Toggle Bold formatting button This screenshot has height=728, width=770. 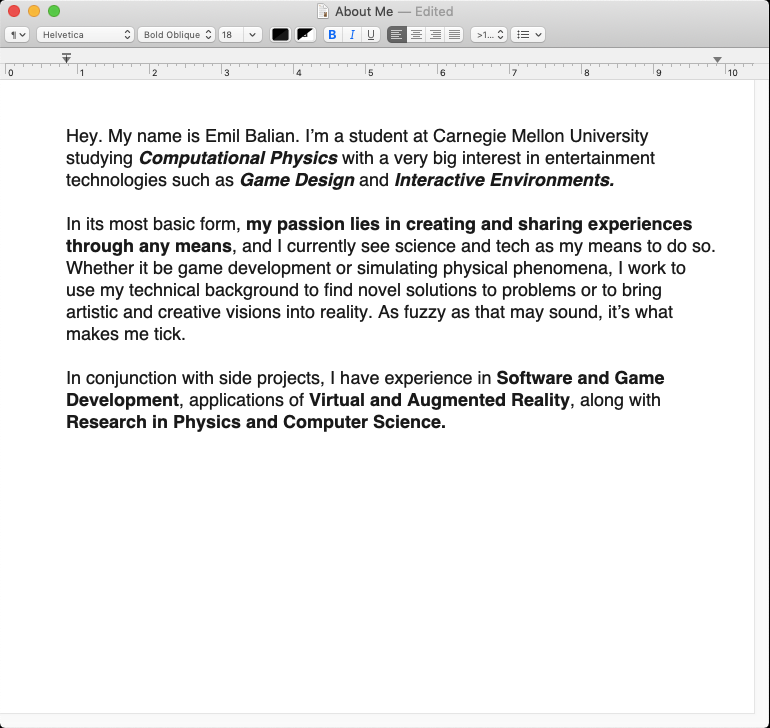click(x=332, y=34)
